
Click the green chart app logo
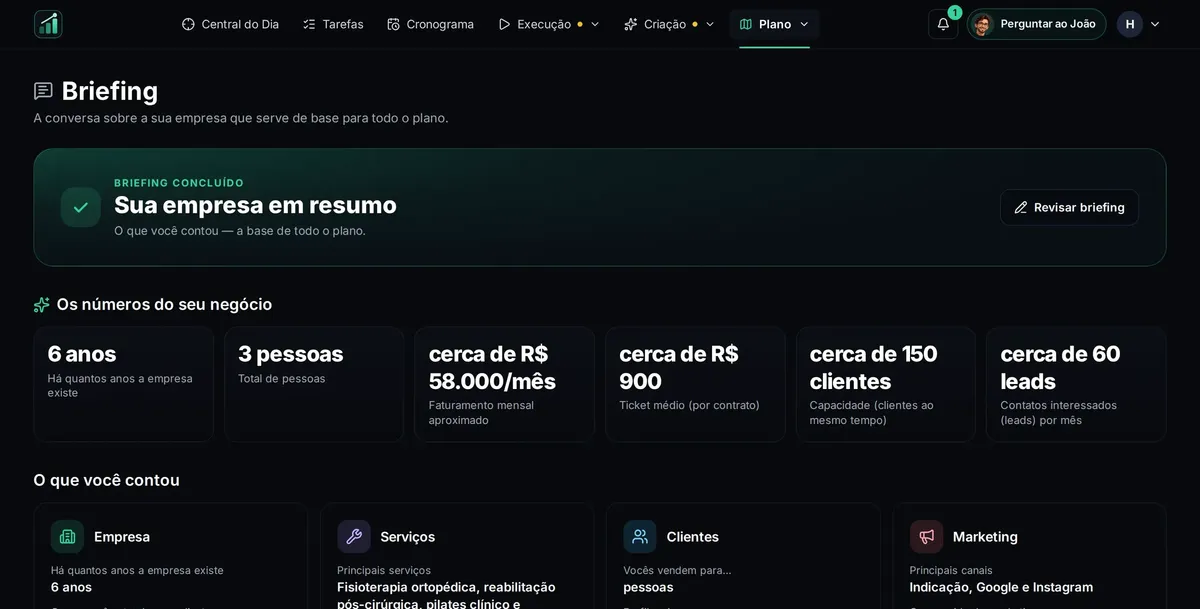pyautogui.click(x=48, y=24)
